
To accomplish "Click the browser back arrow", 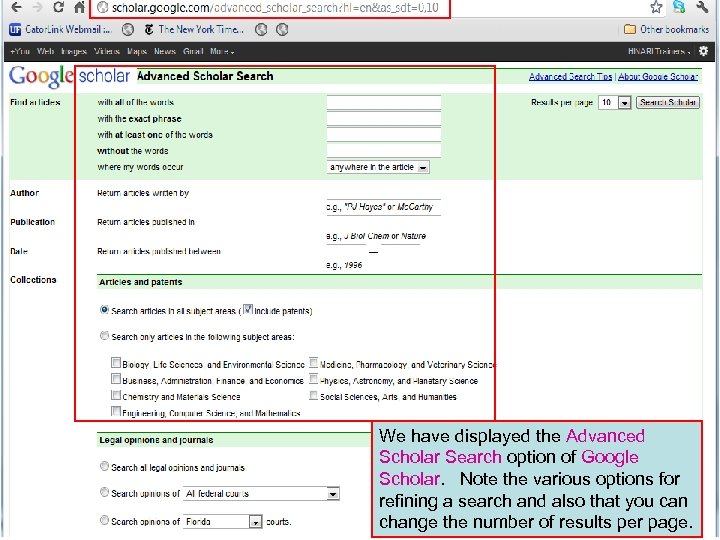I will click(x=17, y=7).
